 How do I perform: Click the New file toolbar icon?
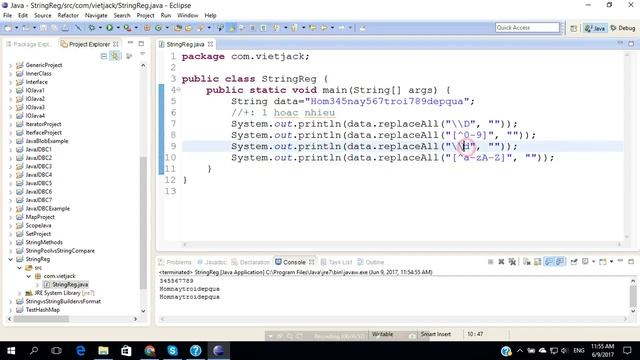point(8,28)
